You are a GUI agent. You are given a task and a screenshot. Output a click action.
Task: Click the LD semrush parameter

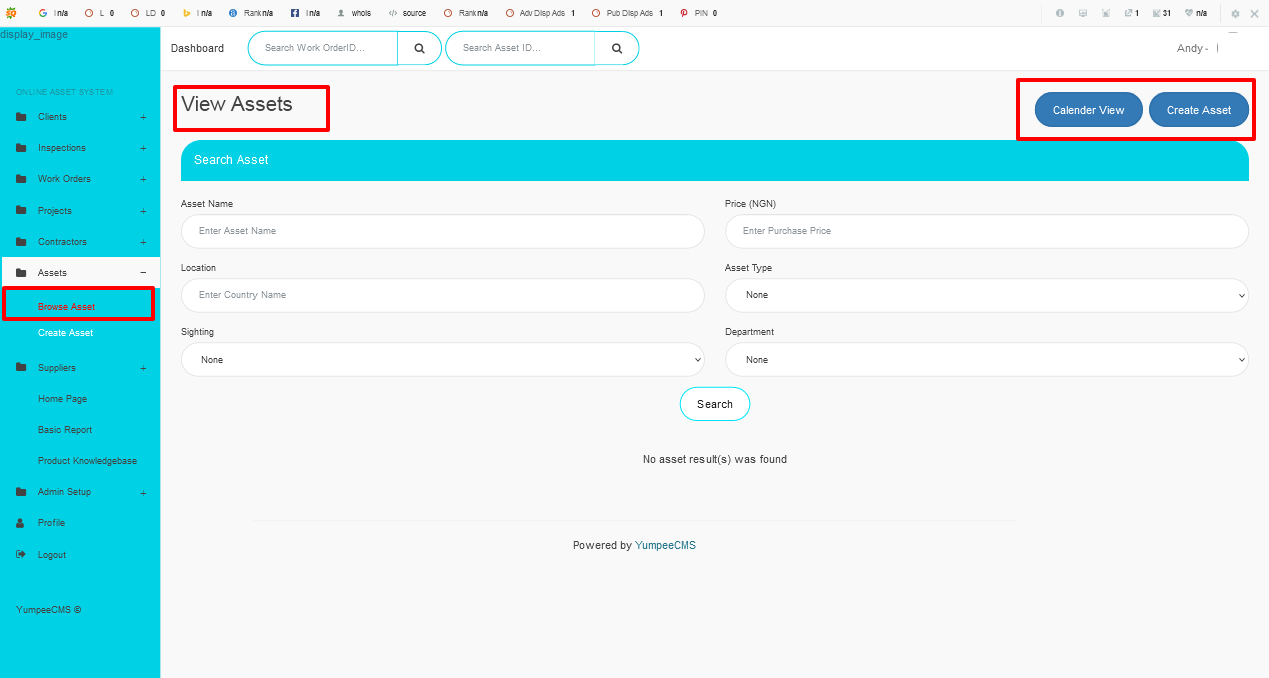[x=148, y=13]
